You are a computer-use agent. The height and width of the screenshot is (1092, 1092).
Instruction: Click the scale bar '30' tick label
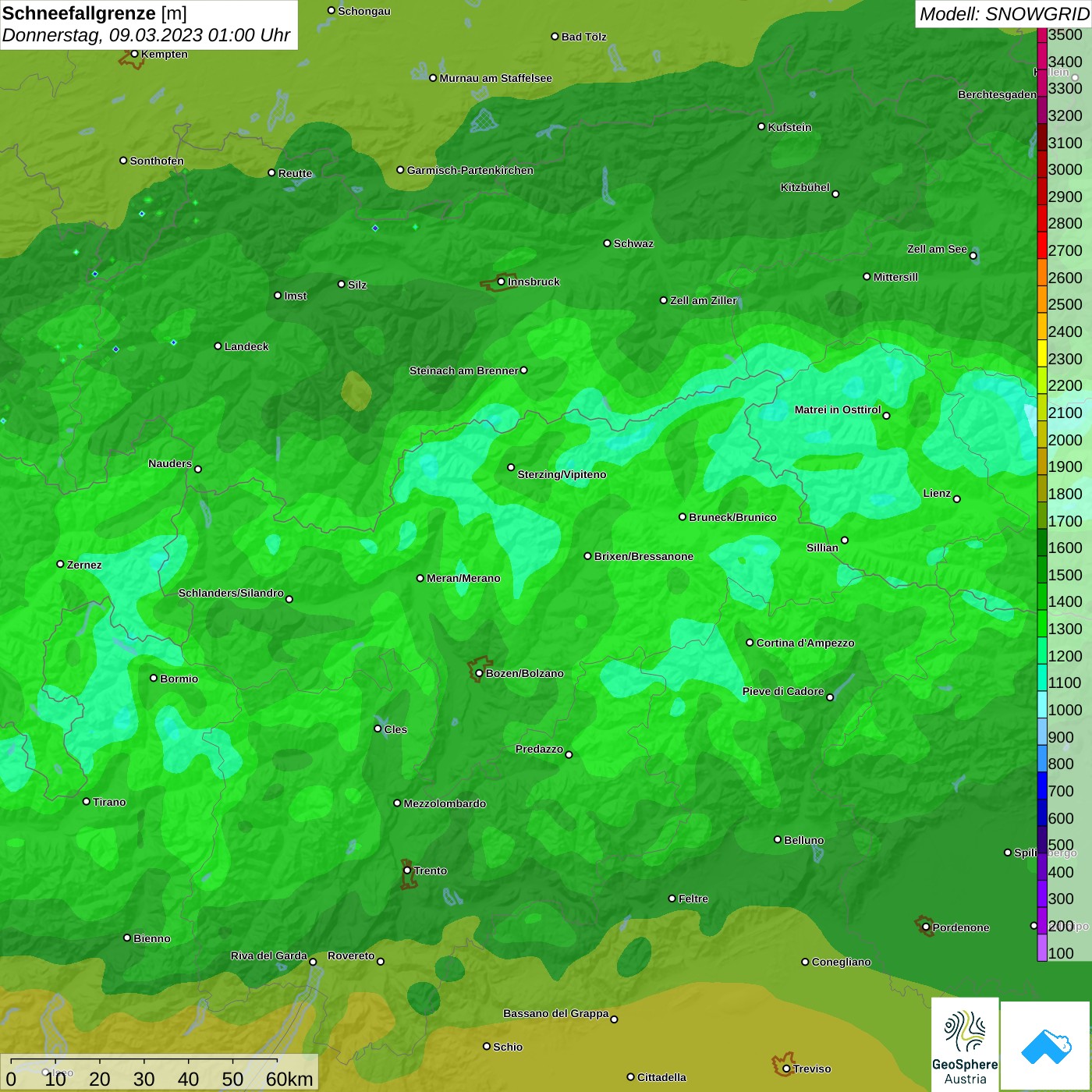144,1079
